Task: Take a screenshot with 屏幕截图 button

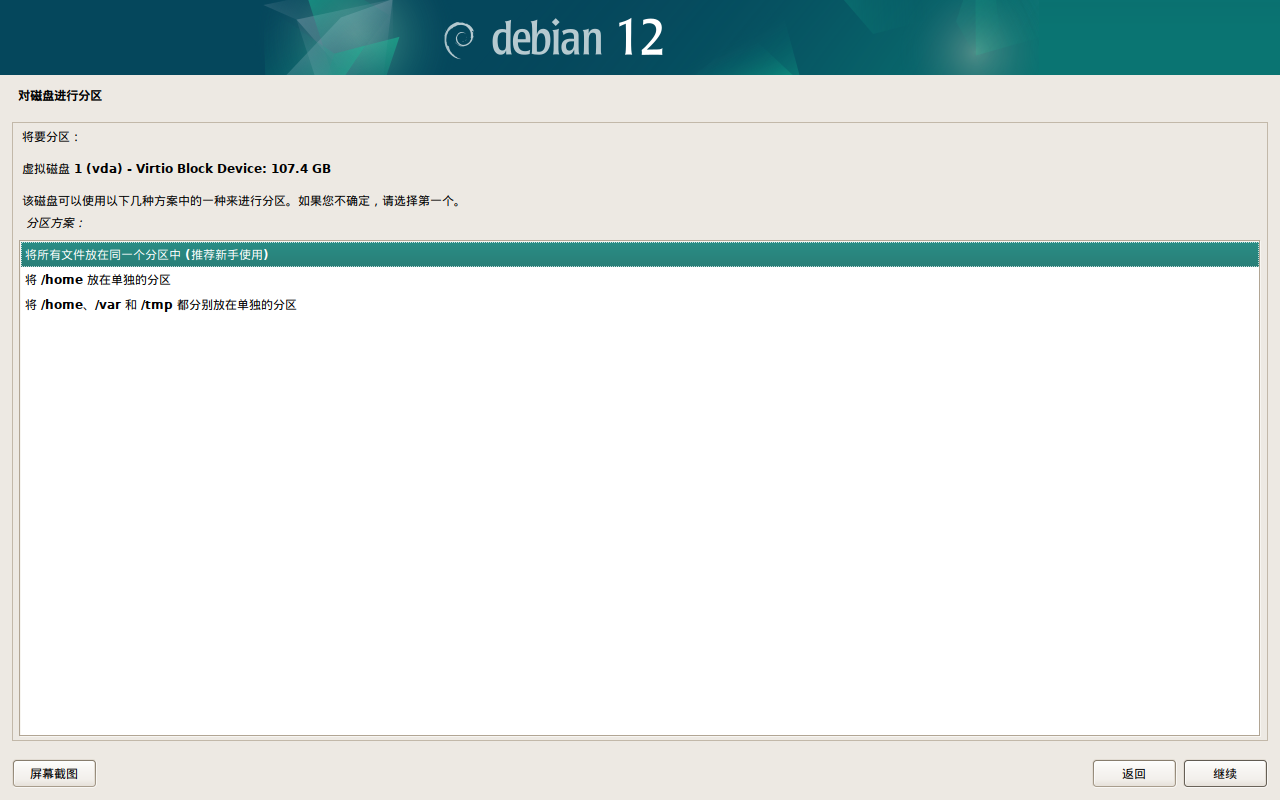Action: coord(54,774)
